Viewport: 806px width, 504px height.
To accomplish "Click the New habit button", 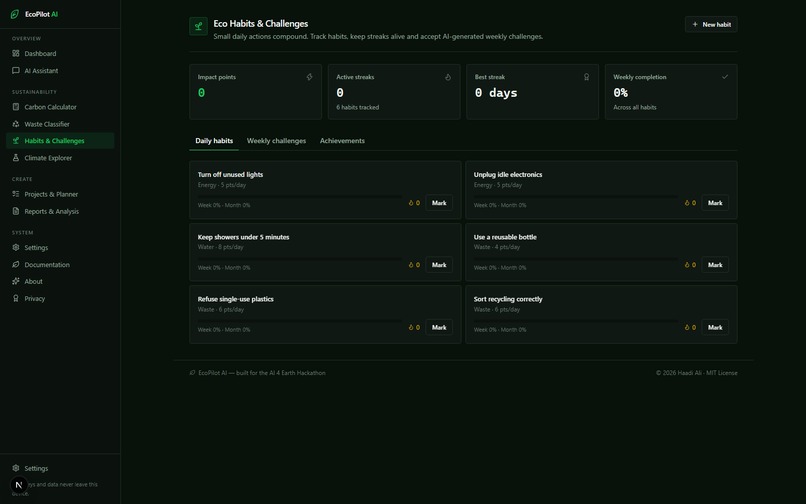I will tap(711, 24).
